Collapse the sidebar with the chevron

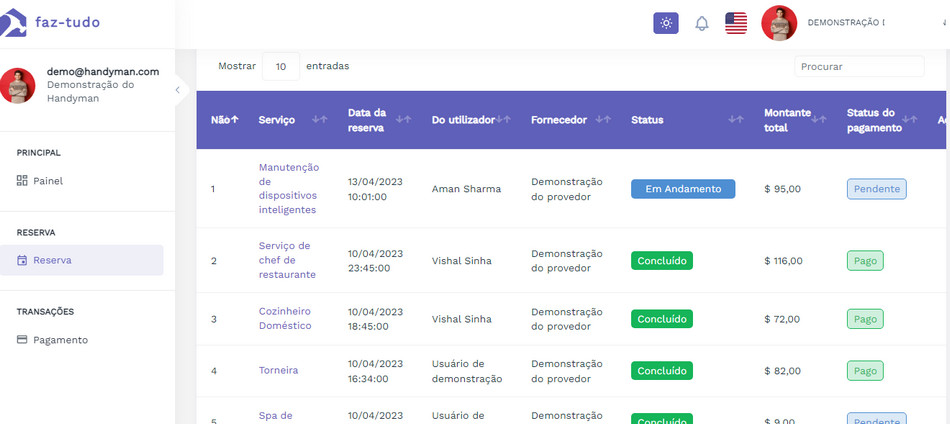178,90
